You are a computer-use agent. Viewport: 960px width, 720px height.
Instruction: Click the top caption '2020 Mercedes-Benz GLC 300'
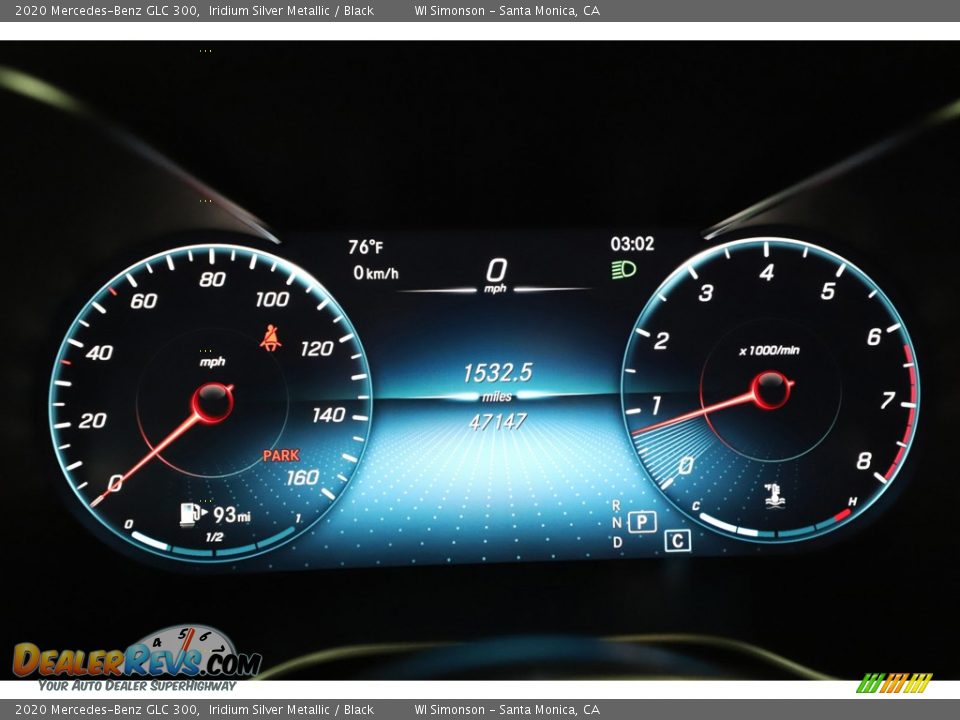tap(107, 10)
